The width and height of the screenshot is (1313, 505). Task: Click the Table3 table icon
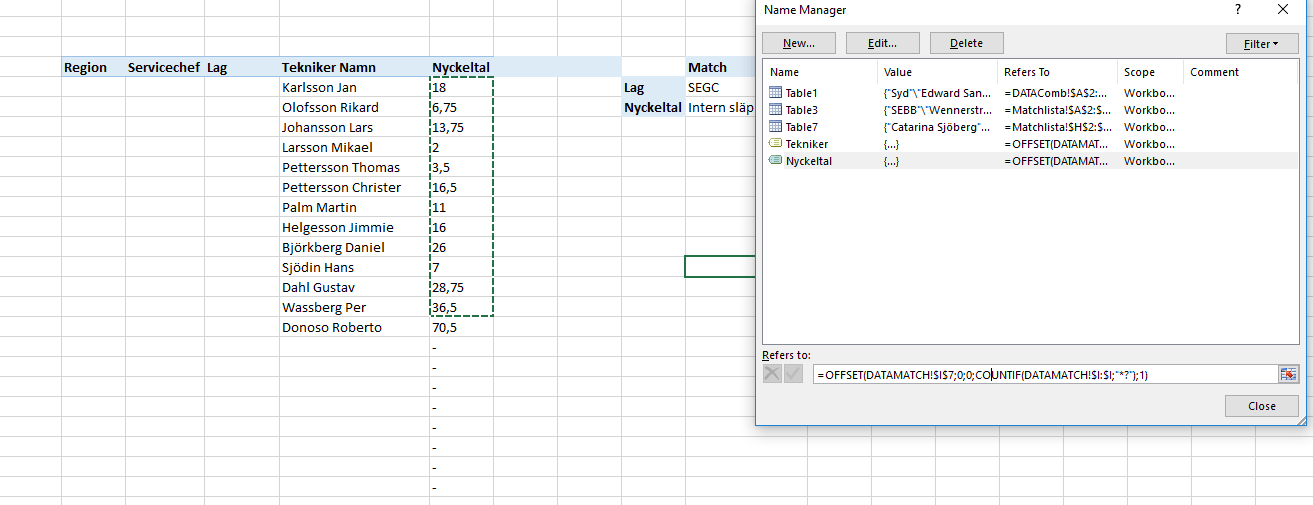point(776,110)
